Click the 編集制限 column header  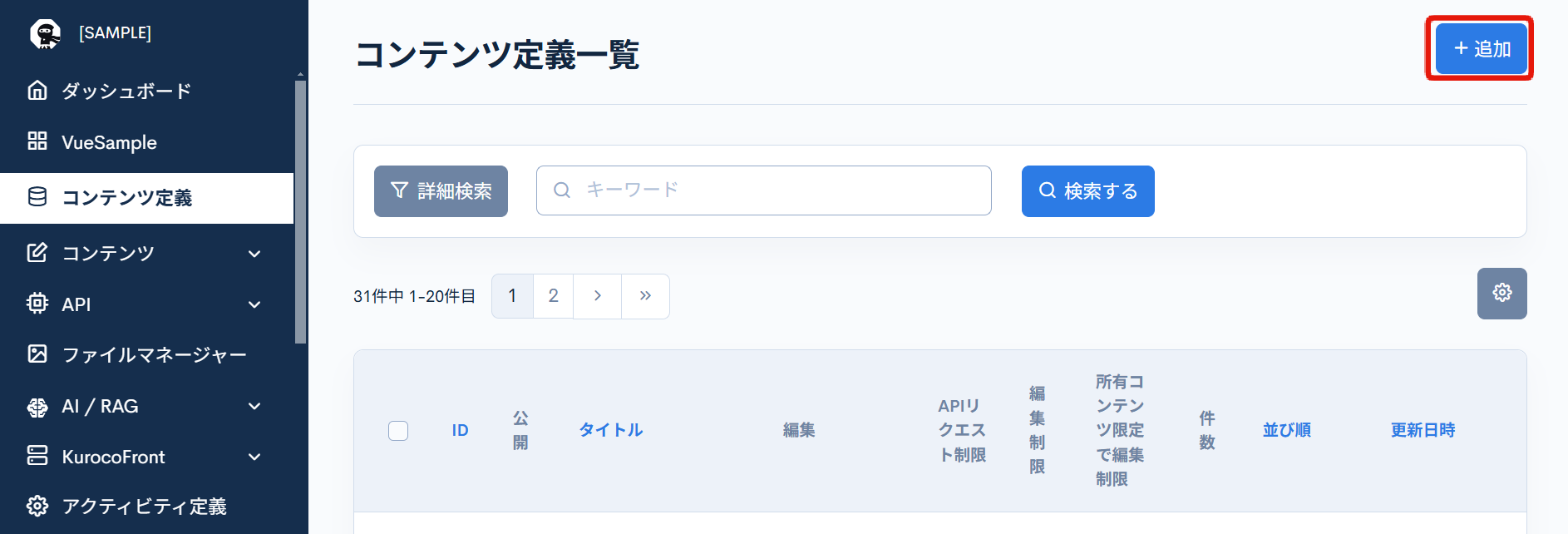[1037, 430]
